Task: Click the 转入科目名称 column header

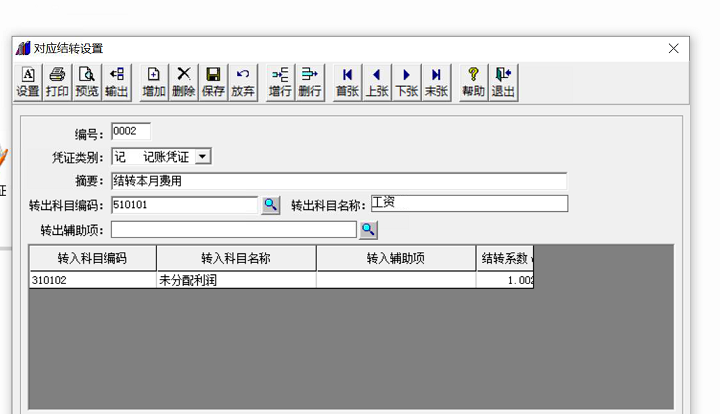Action: (236, 258)
